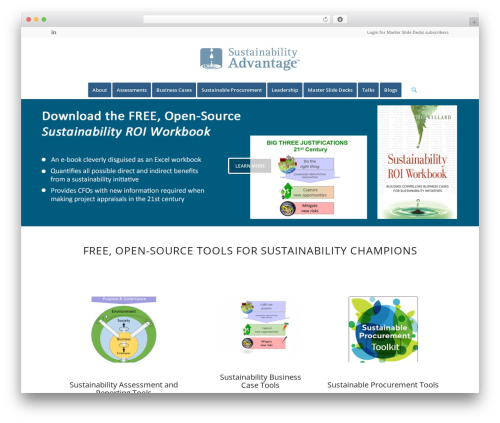This screenshot has height=423, width=500.
Task: Click the Big Three Justifications slide image
Action: (308, 177)
